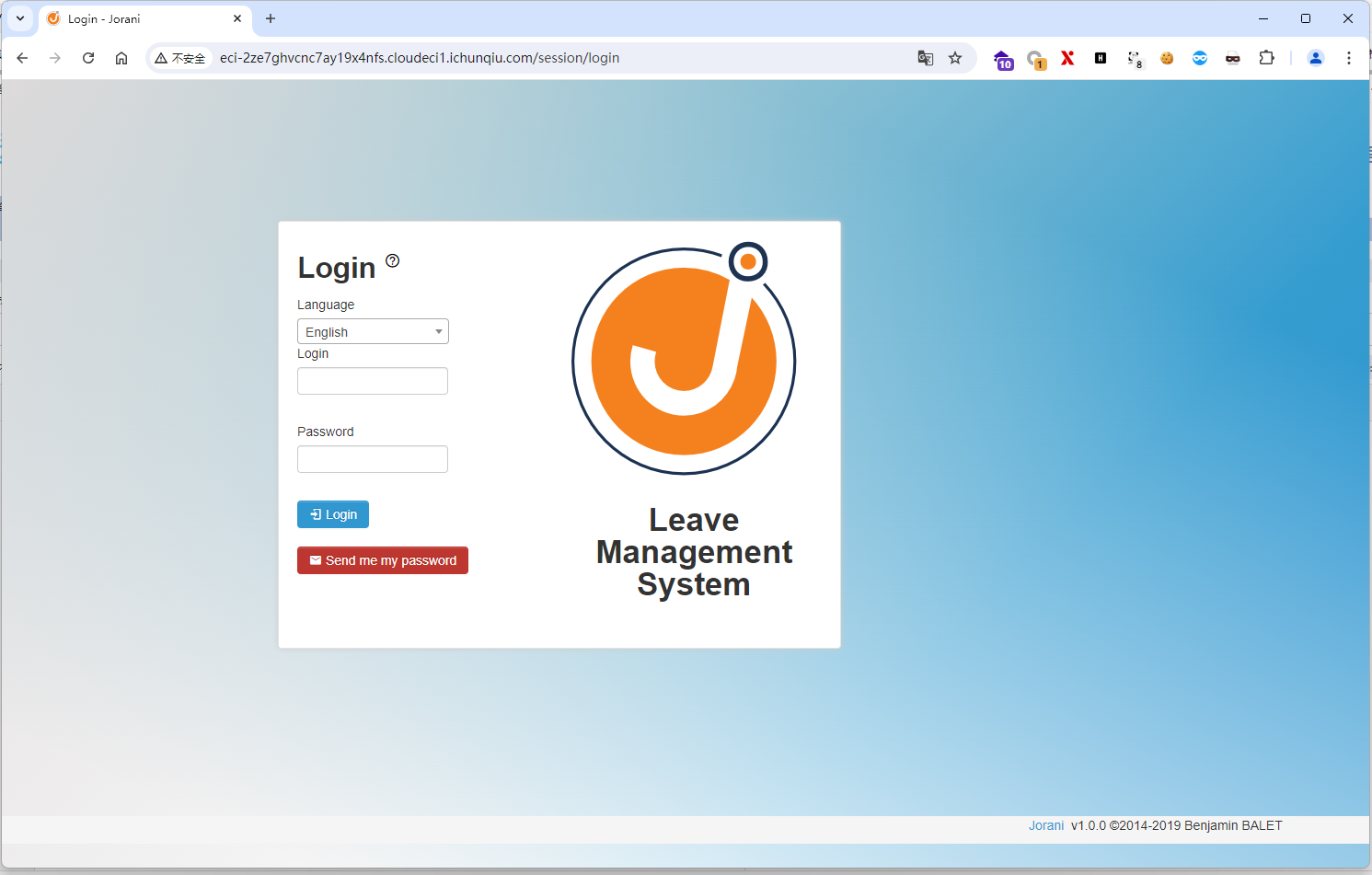
Task: Go back using the browser back arrow
Action: coord(22,58)
